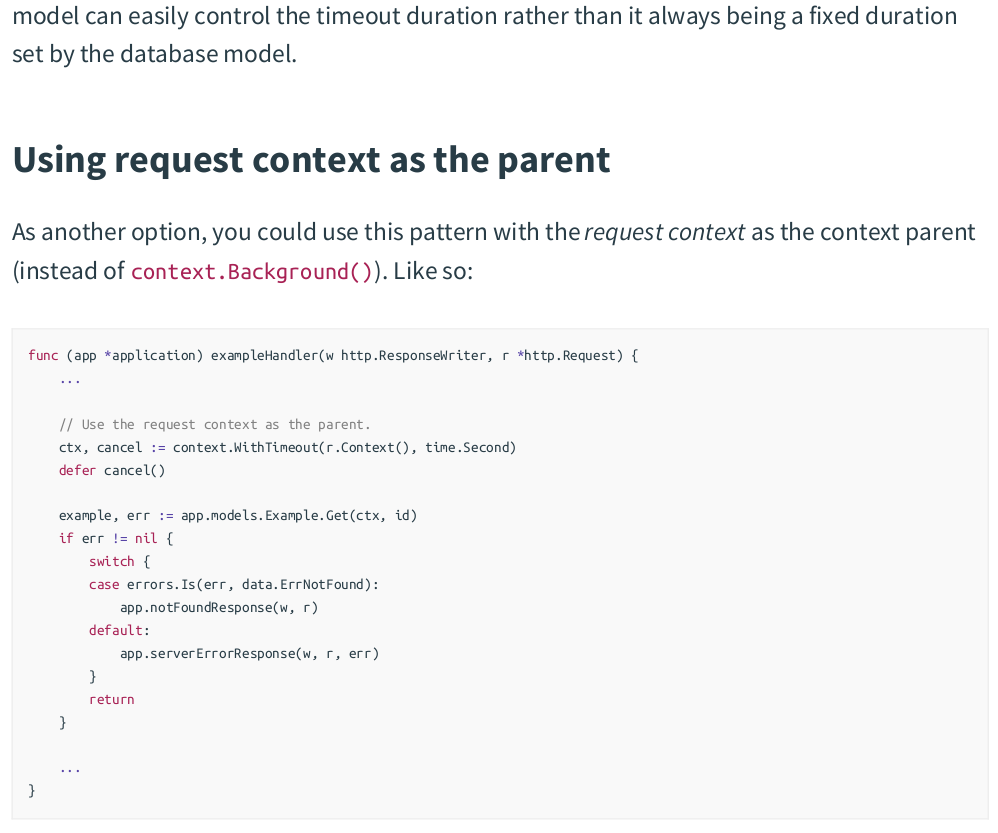Click the "return" keyword in the code
The width and height of the screenshot is (998, 833).
[111, 700]
